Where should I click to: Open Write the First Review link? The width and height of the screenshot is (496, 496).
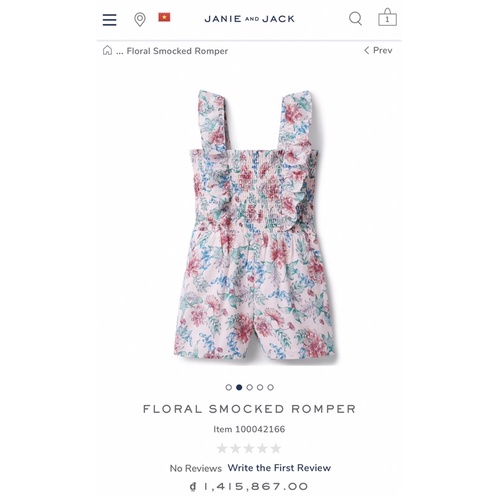point(279,468)
